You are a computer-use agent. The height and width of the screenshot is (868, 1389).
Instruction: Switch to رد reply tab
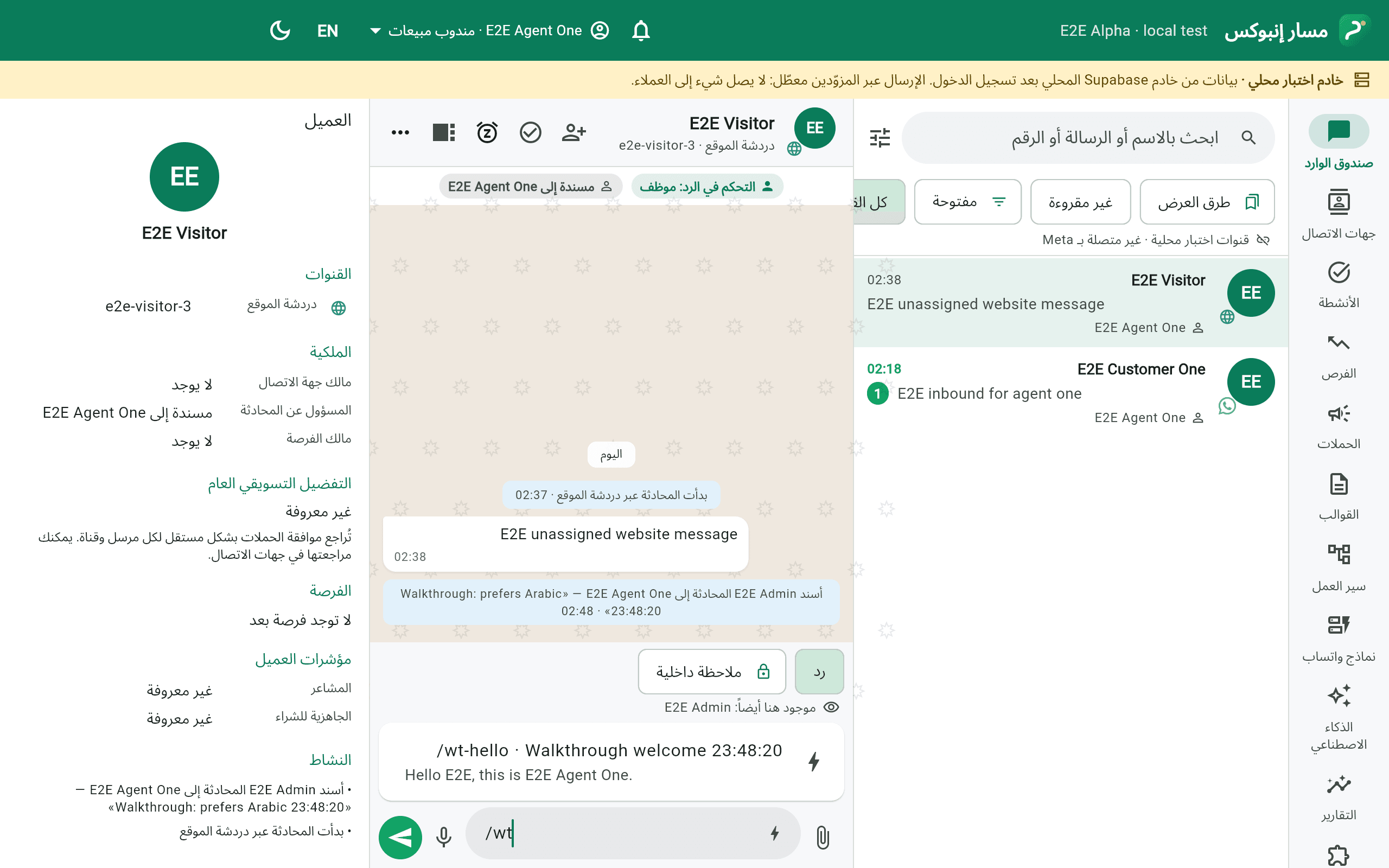click(x=819, y=672)
